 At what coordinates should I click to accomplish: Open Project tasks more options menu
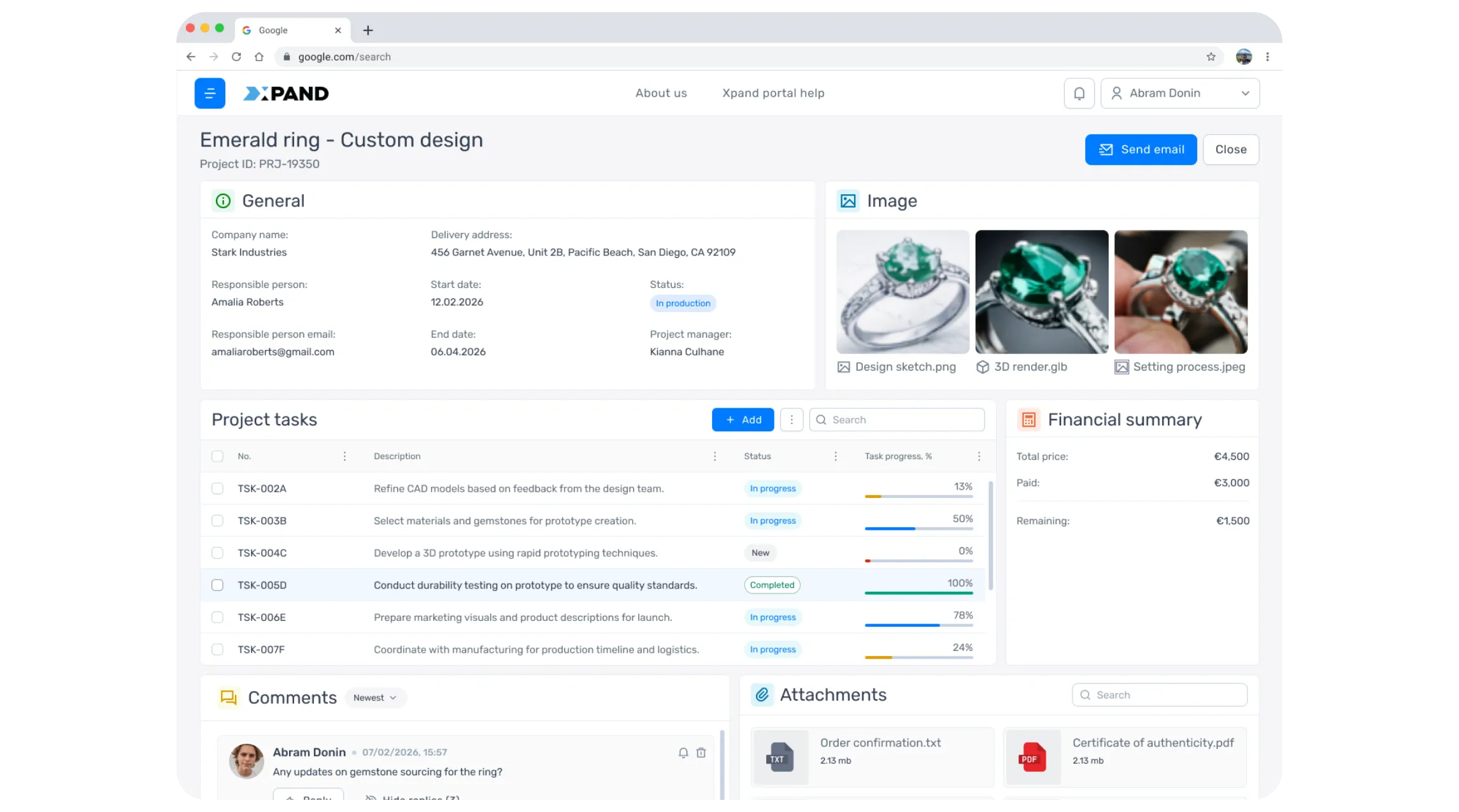pyautogui.click(x=792, y=420)
